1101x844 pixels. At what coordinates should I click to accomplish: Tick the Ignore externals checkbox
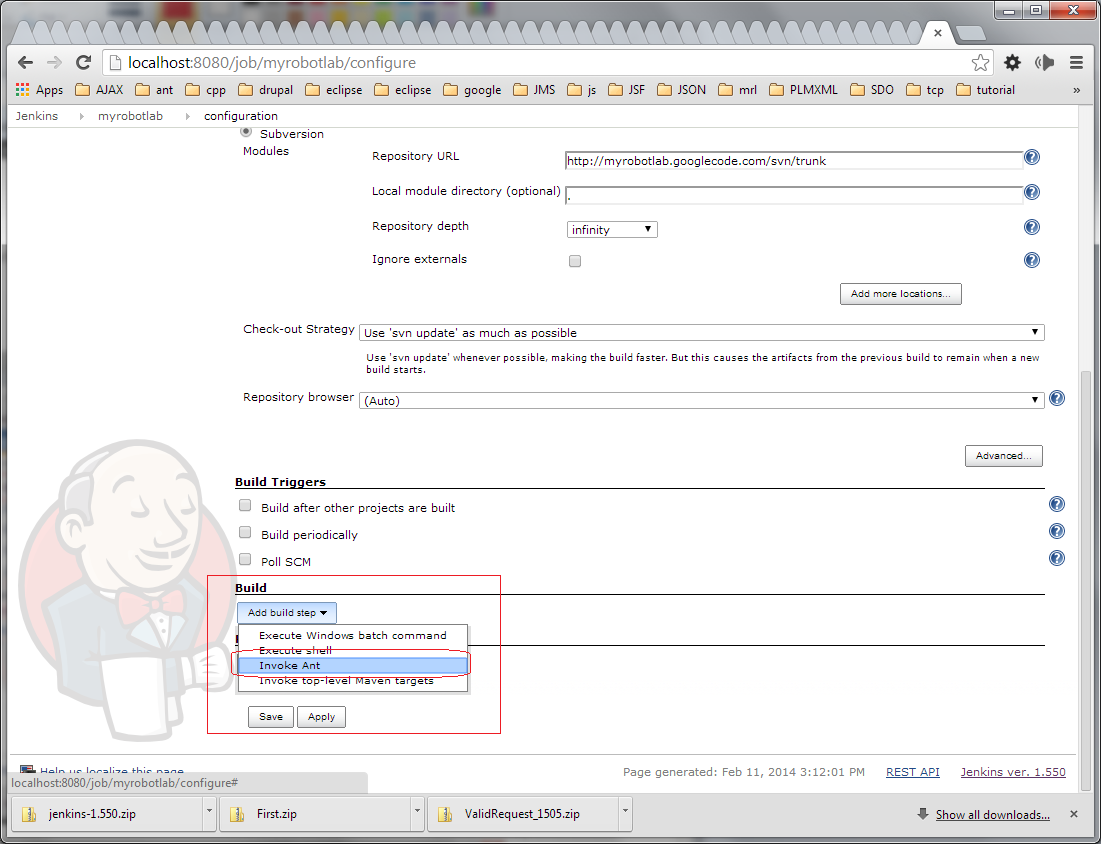point(575,261)
